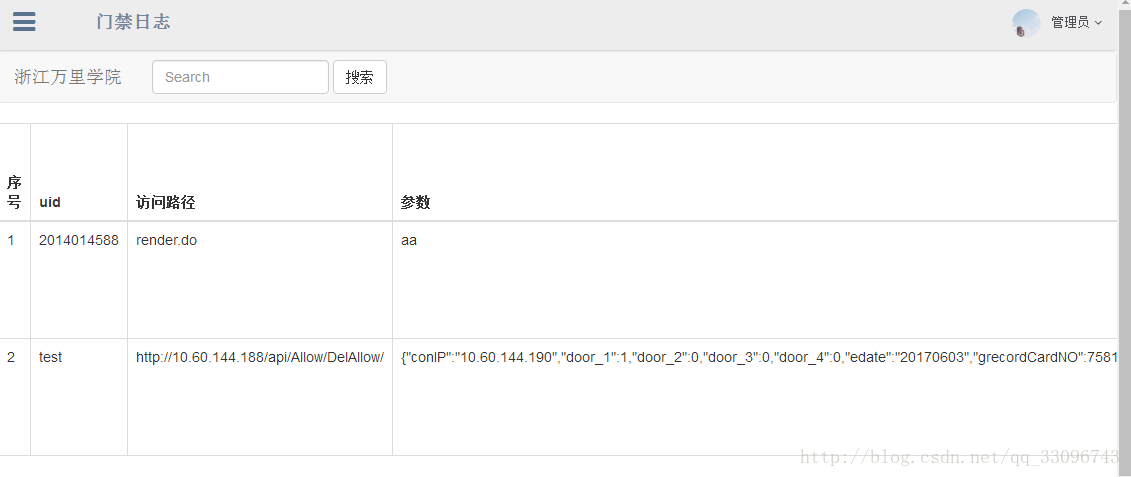Viewport: 1131px width, 477px height.
Task: Select uid cell 2014014588
Action: point(79,279)
